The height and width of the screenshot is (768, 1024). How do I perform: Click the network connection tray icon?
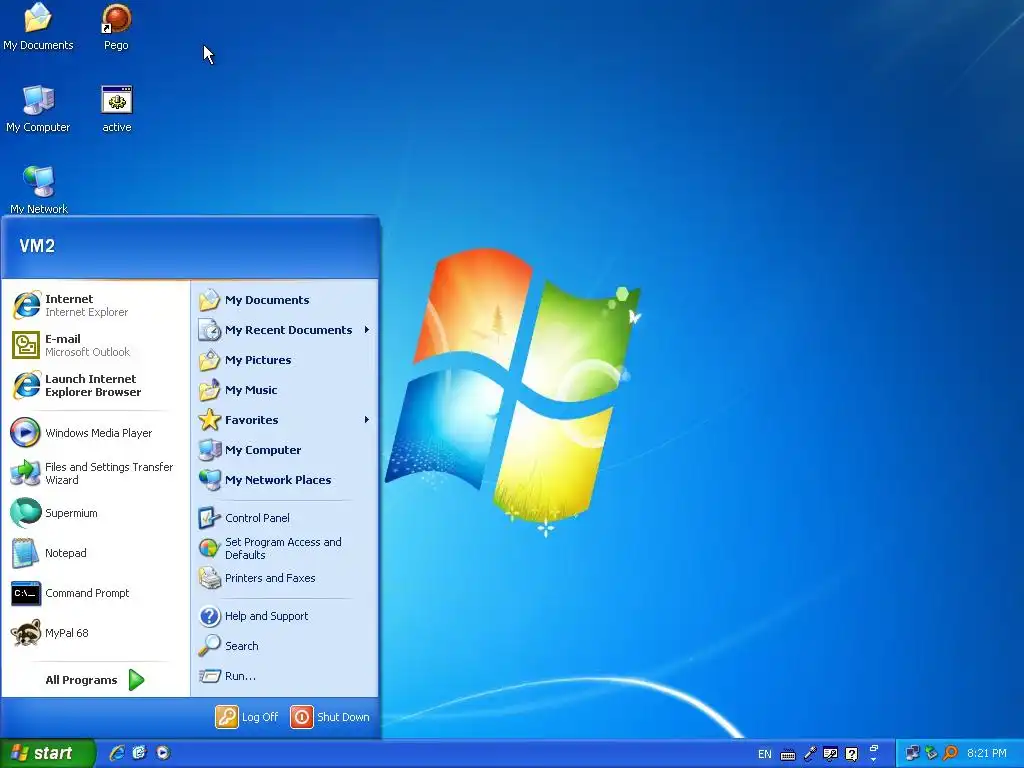tap(912, 754)
